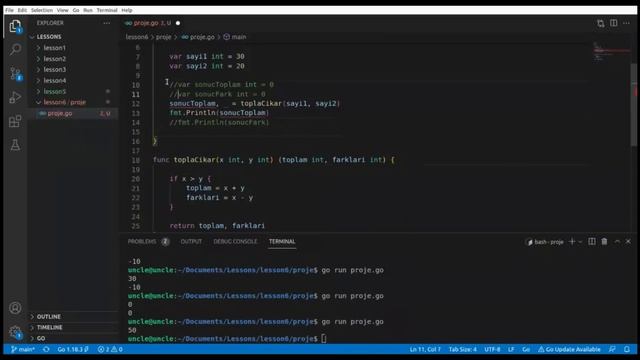Switch to the OUTPUT tab
640x360 pixels.
tap(191, 242)
